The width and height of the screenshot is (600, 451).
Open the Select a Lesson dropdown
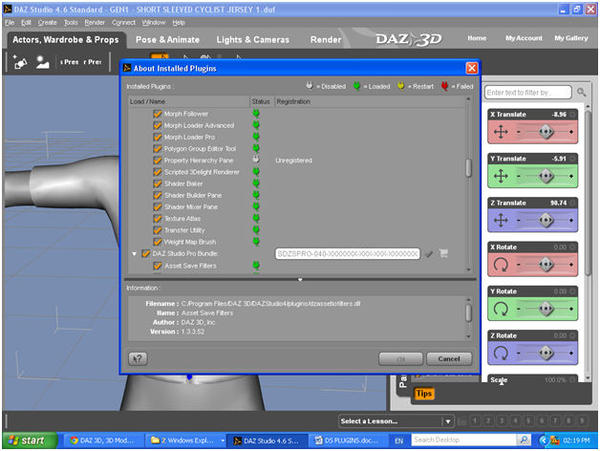click(396, 421)
